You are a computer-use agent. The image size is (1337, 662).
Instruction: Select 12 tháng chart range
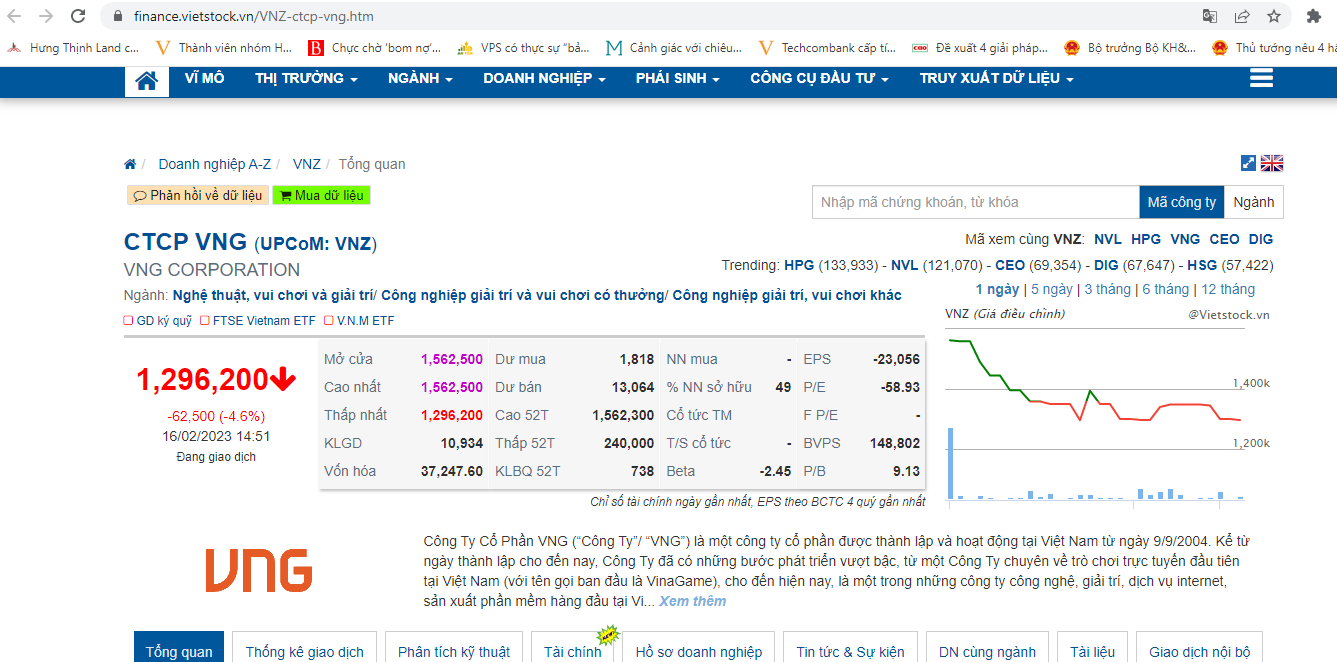[1228, 289]
